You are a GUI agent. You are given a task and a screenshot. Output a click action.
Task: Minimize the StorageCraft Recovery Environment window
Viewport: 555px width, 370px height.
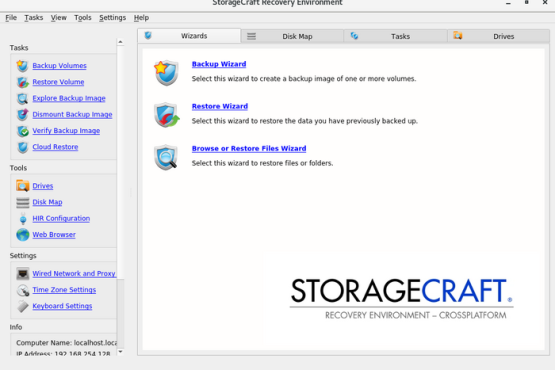508,3
